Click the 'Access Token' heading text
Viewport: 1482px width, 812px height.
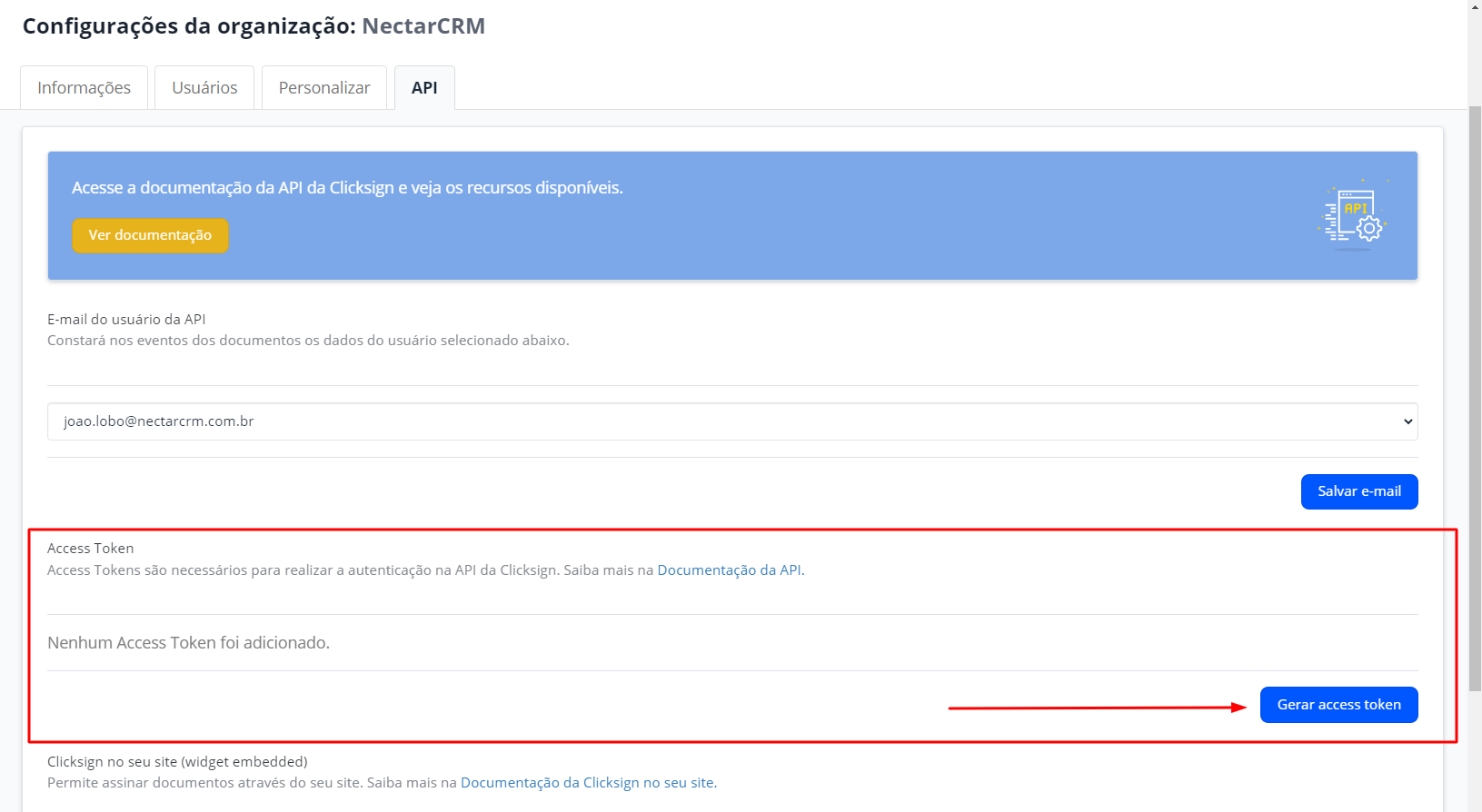click(x=91, y=549)
